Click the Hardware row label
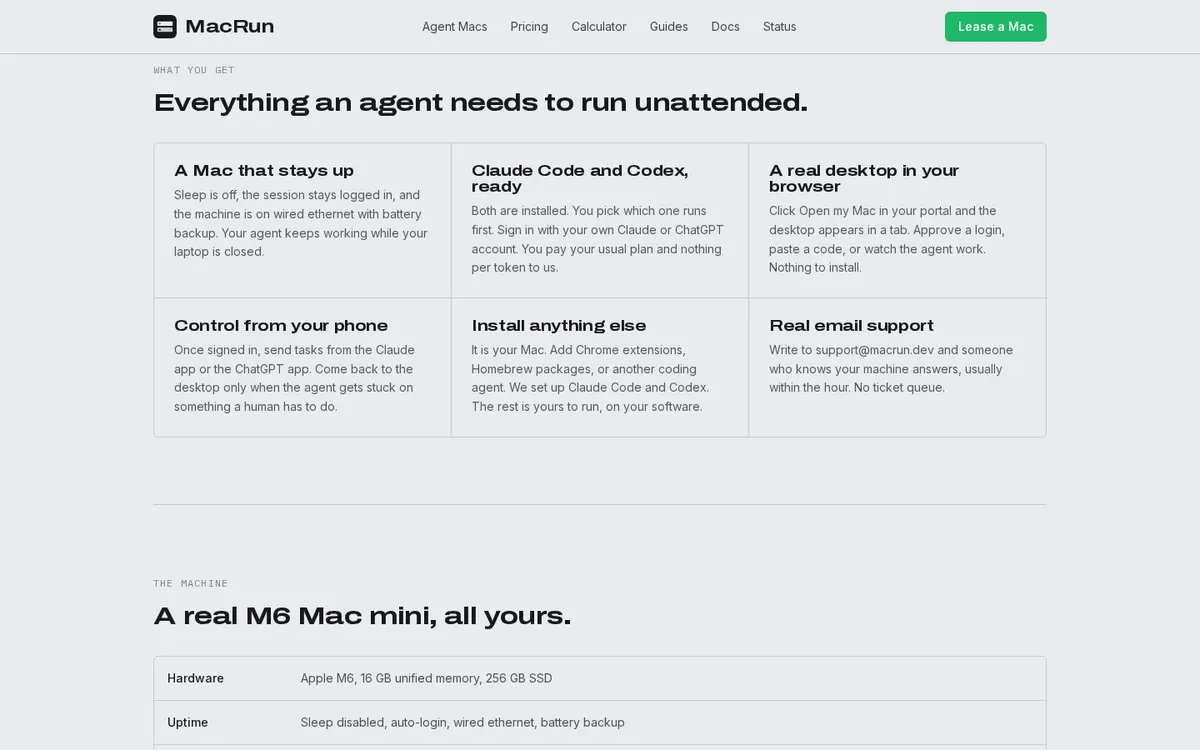 195,678
